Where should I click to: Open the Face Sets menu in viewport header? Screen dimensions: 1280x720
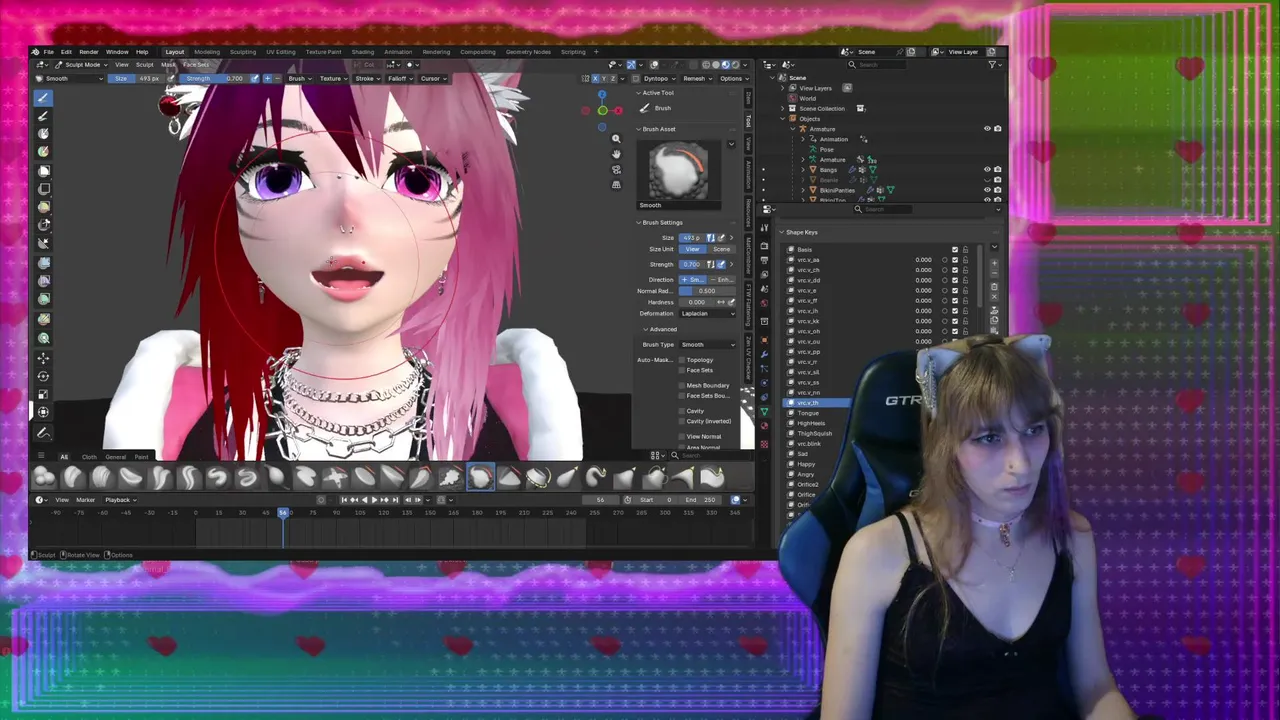(x=196, y=65)
